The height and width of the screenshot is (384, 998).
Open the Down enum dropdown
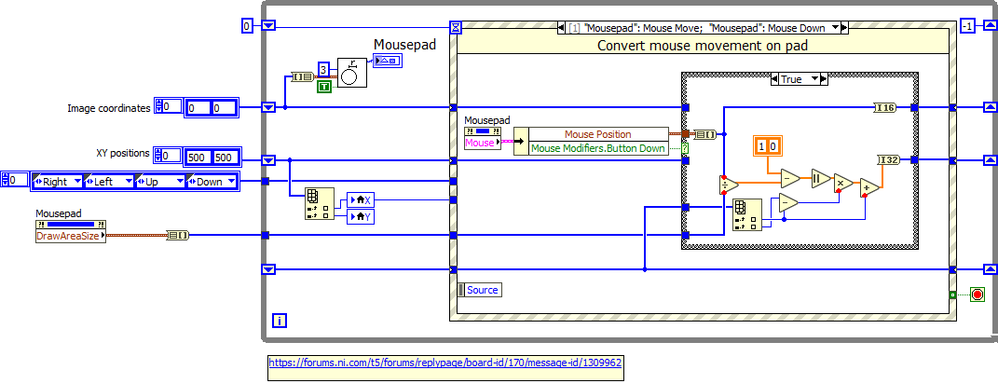[x=211, y=181]
